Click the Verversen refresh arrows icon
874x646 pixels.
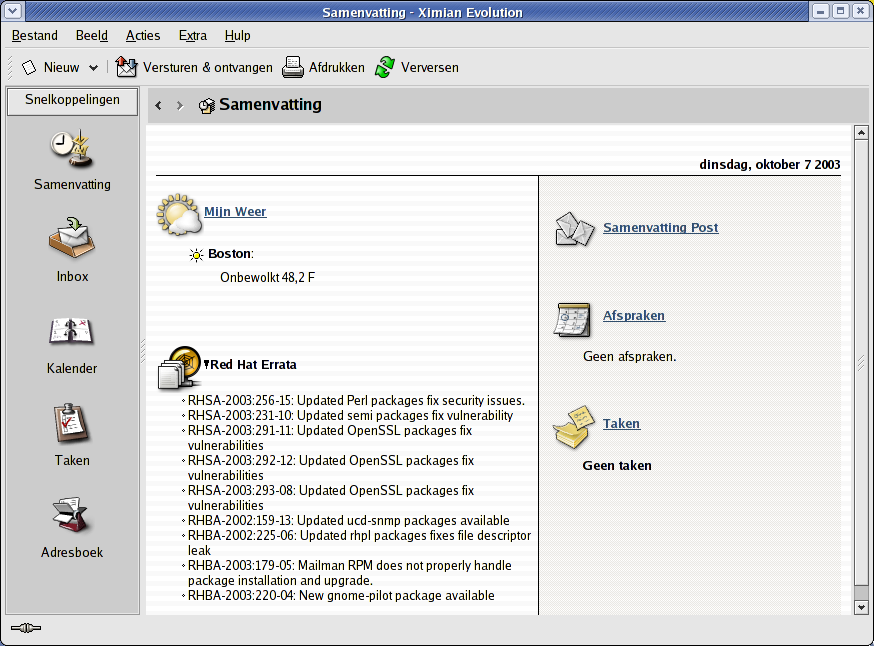[385, 67]
